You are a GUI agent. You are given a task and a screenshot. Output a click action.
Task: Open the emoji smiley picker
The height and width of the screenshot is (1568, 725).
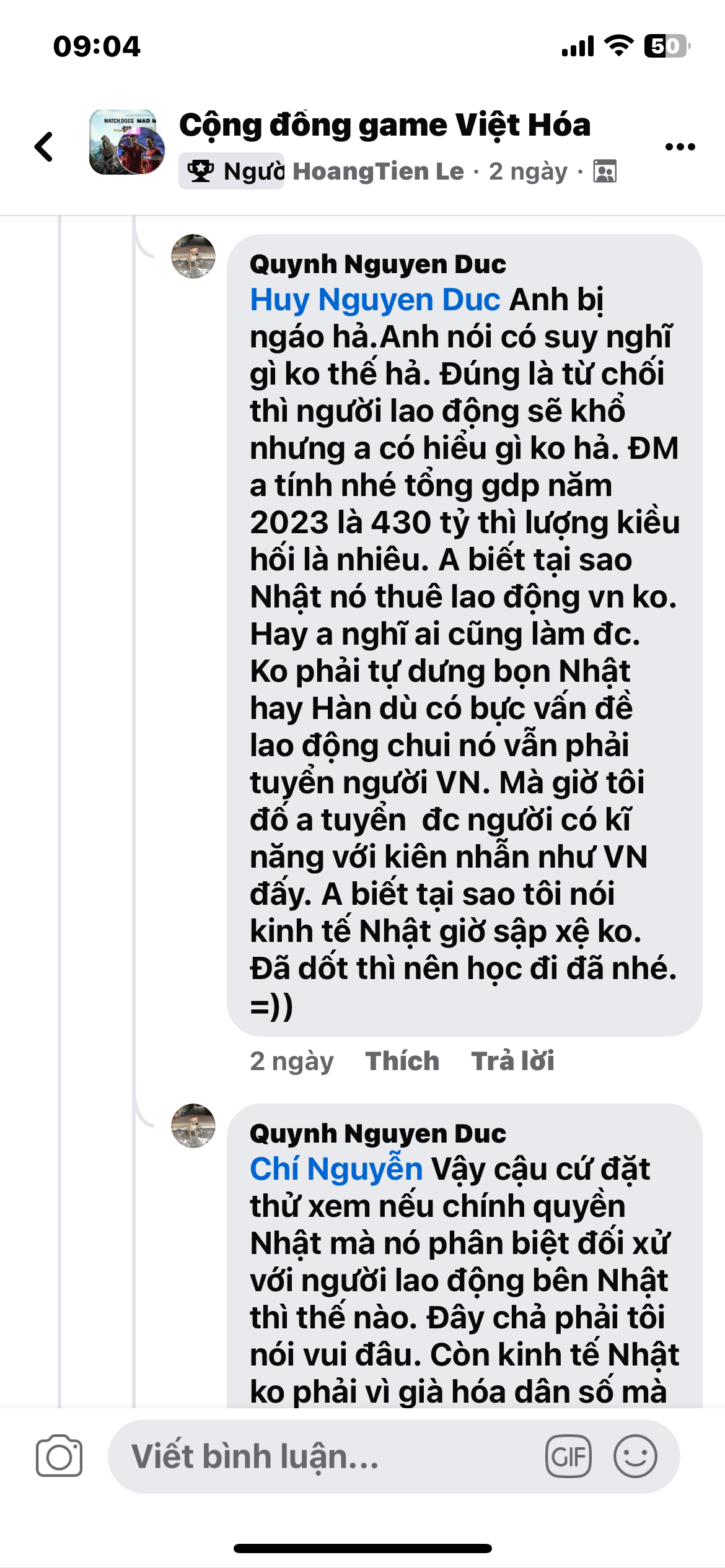pos(635,1456)
